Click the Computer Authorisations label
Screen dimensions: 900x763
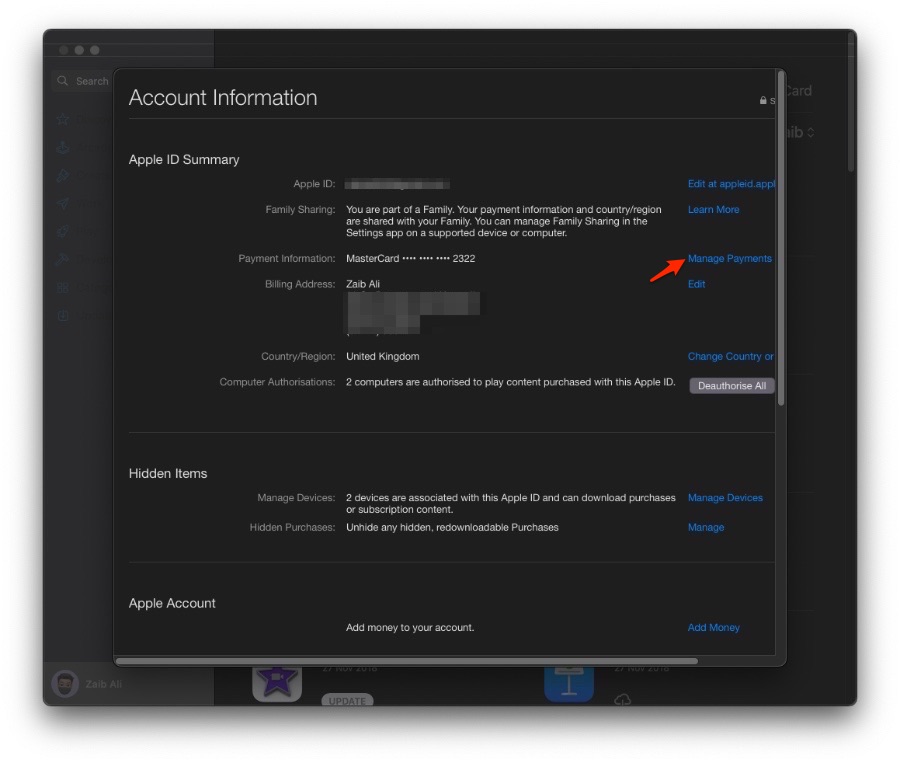(x=277, y=382)
